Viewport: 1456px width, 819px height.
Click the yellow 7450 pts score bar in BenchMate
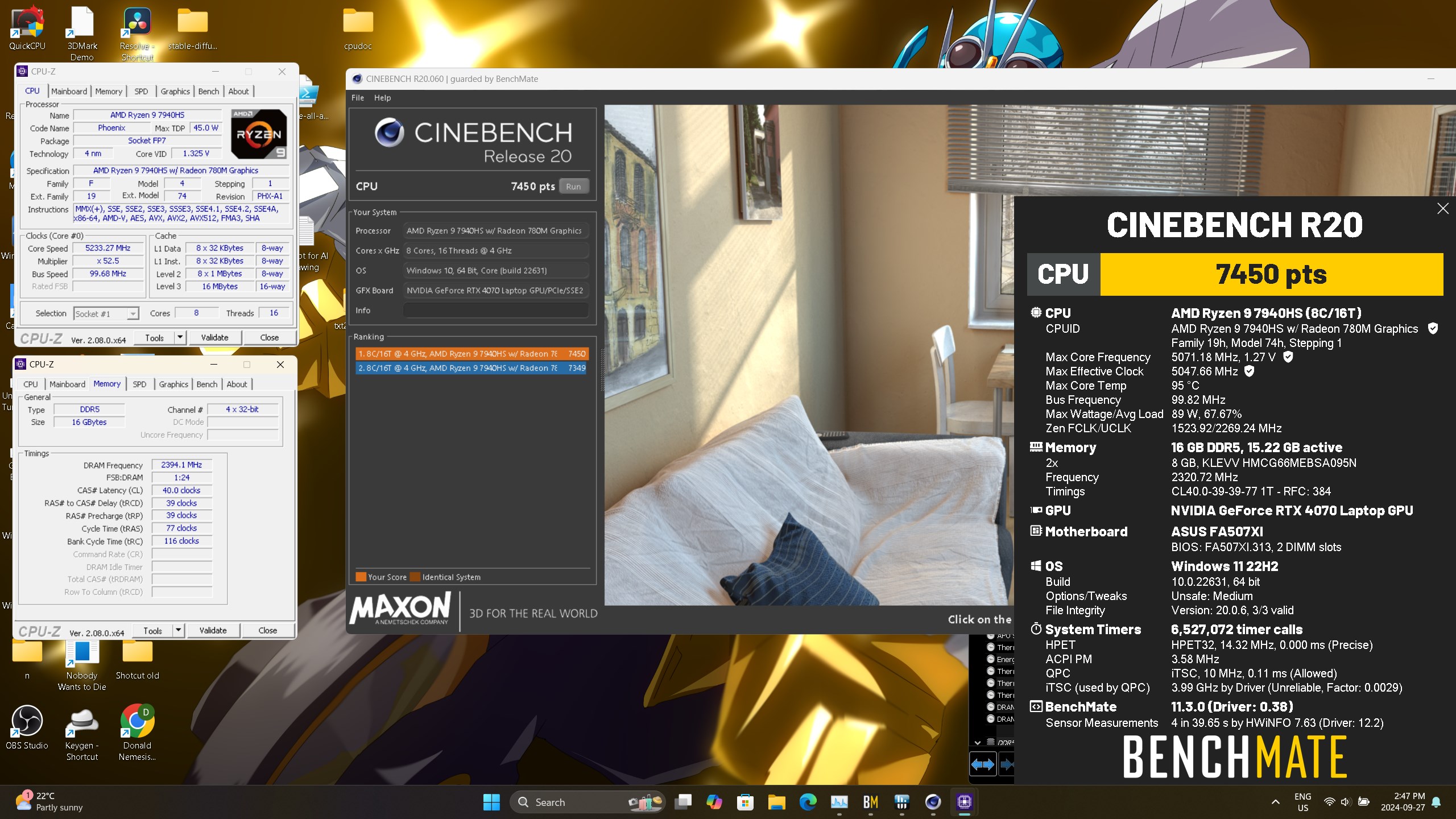click(x=1272, y=274)
